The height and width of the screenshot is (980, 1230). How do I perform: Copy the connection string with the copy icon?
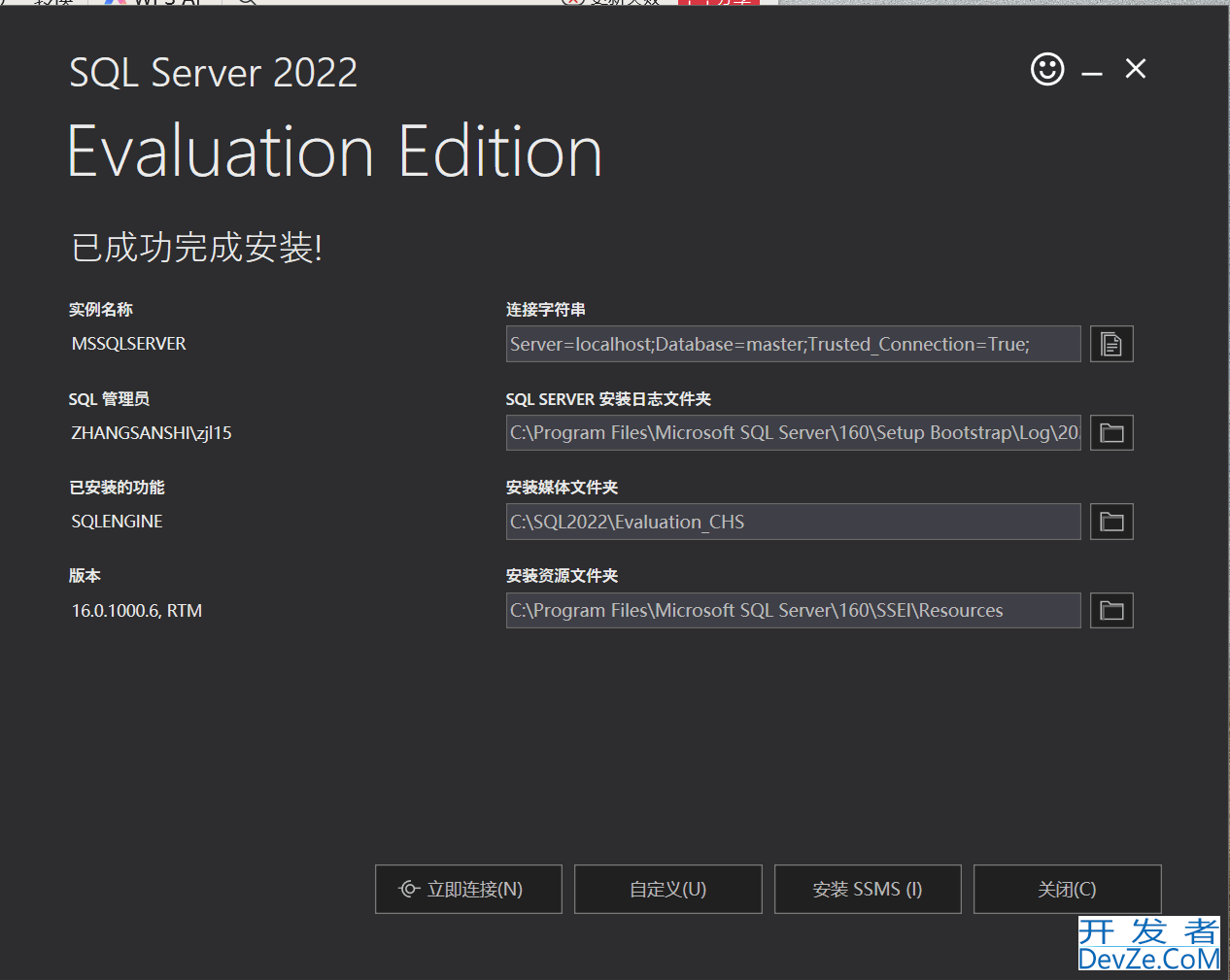pyautogui.click(x=1111, y=344)
